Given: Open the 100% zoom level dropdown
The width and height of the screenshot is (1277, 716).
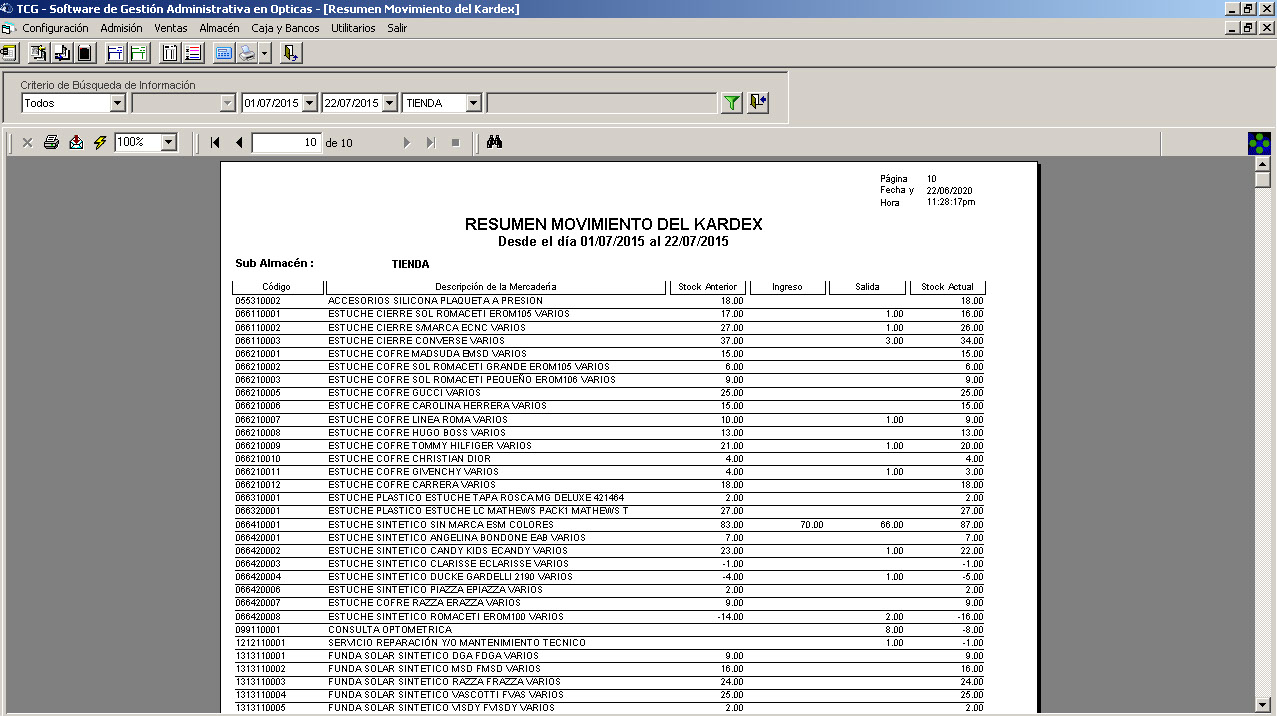Looking at the screenshot, I should click(x=168, y=143).
